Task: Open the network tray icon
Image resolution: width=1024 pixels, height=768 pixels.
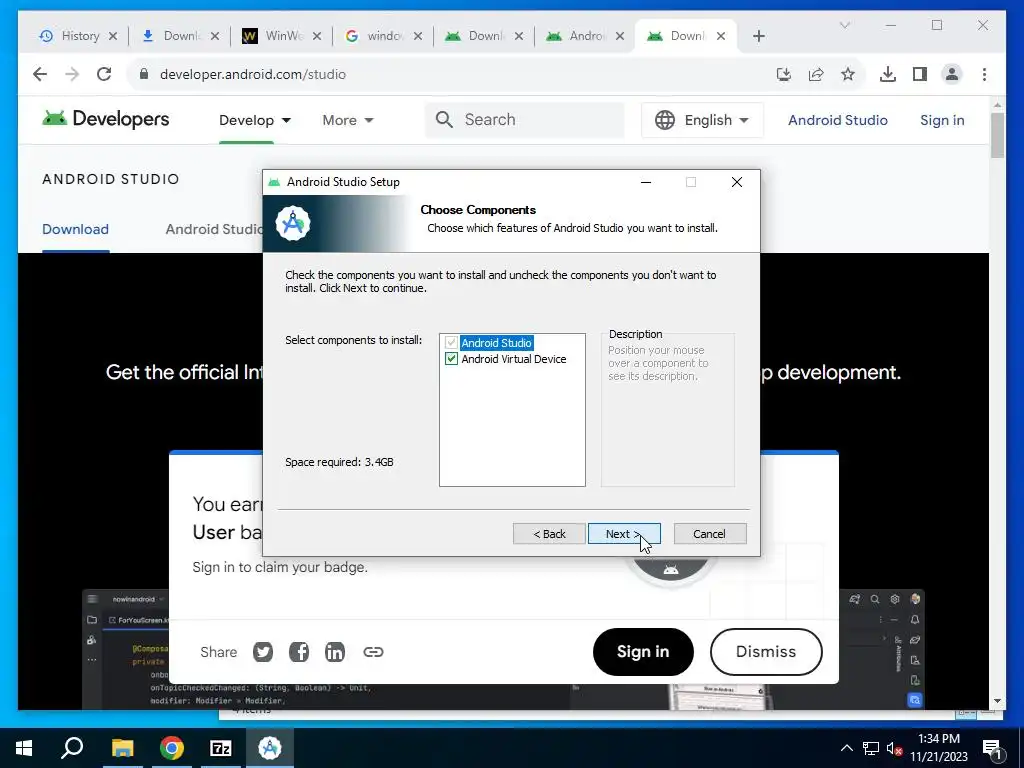Action: [x=871, y=748]
